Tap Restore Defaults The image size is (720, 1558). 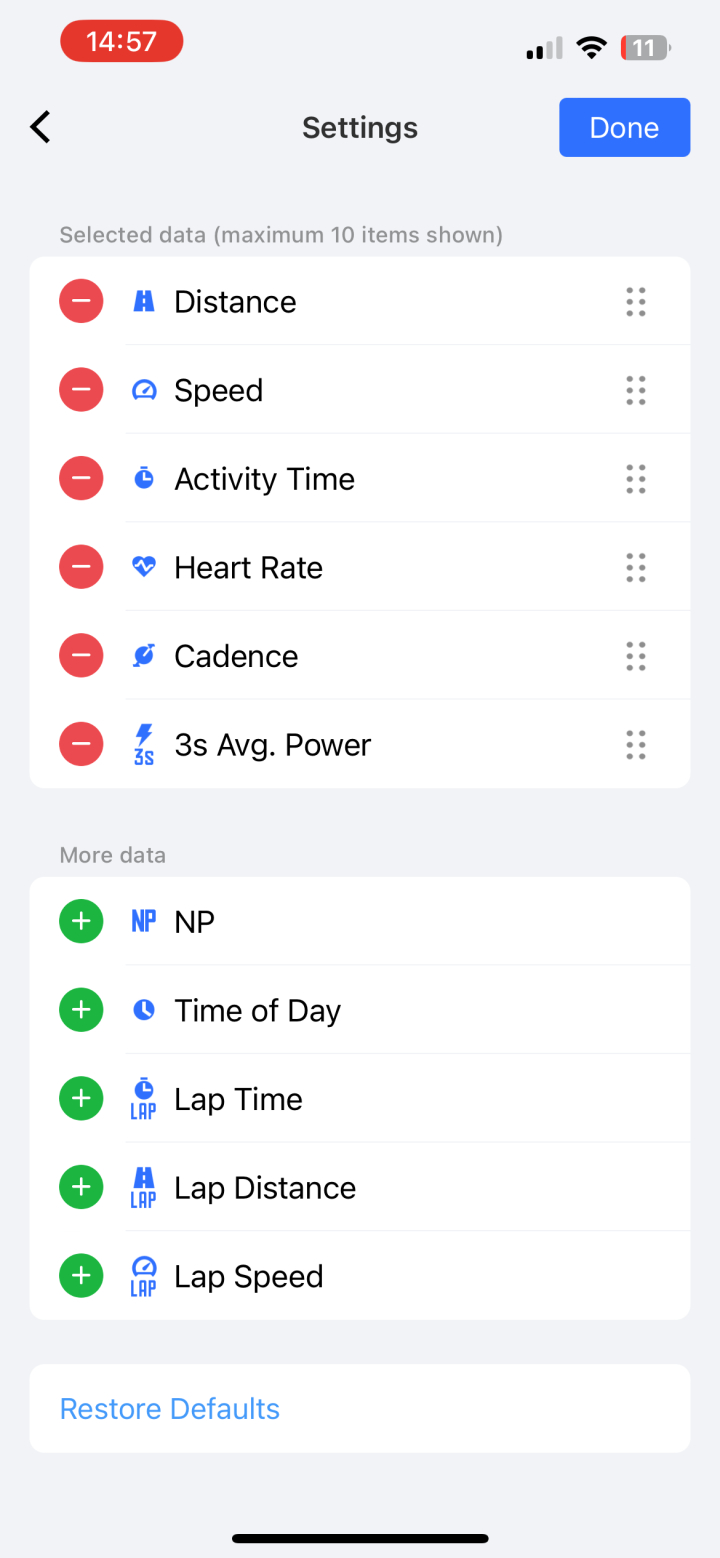(170, 1408)
